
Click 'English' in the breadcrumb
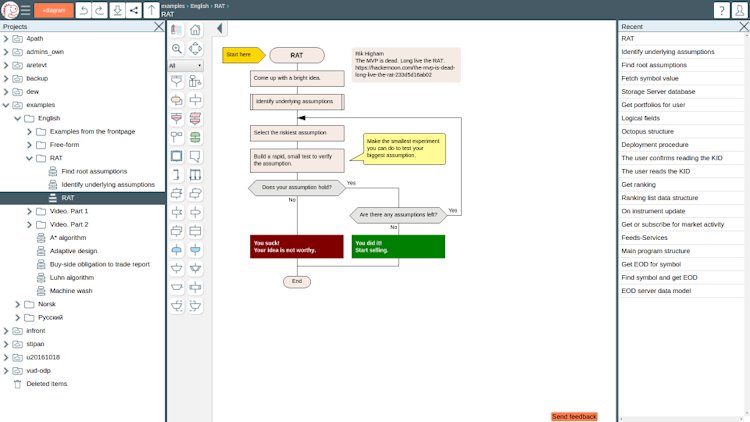pos(199,6)
